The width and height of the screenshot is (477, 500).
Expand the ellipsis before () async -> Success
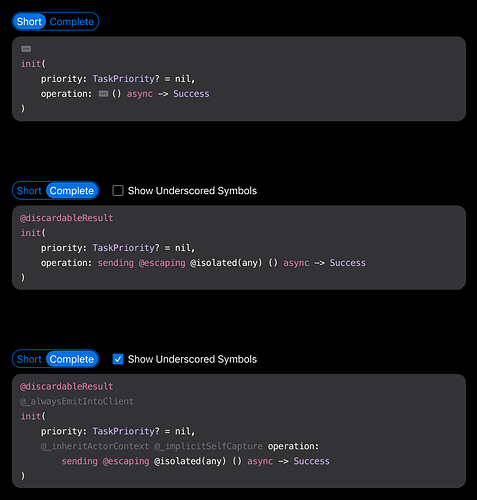103,94
